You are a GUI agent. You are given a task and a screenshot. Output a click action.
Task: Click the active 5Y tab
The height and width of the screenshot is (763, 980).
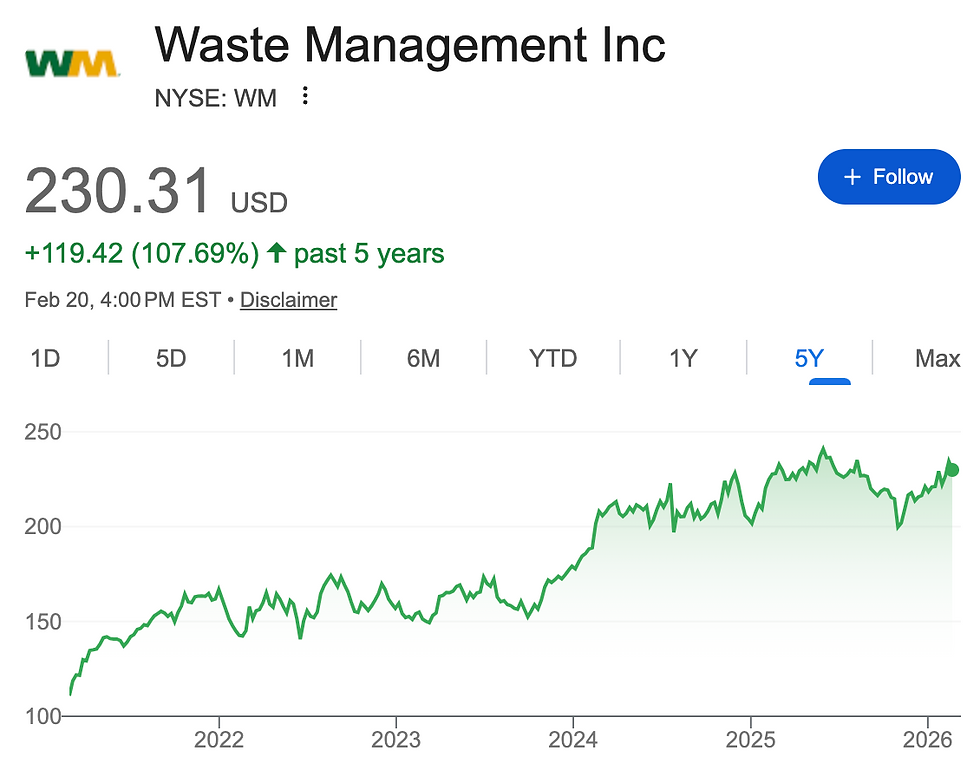(809, 358)
